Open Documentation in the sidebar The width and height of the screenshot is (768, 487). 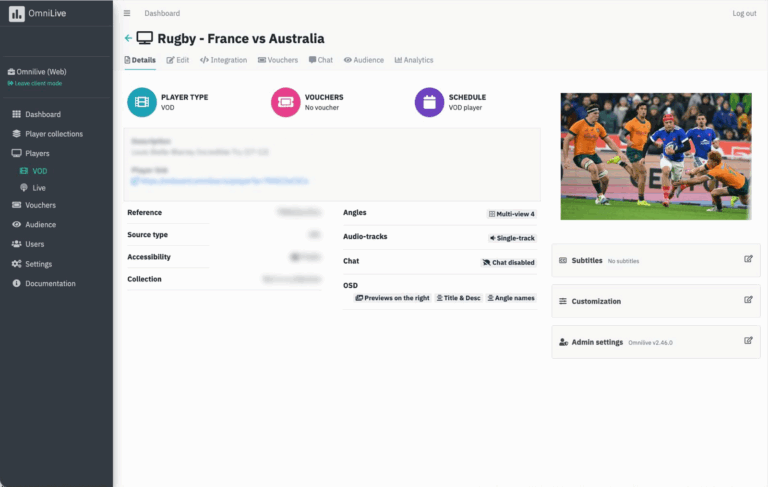click(x=50, y=284)
